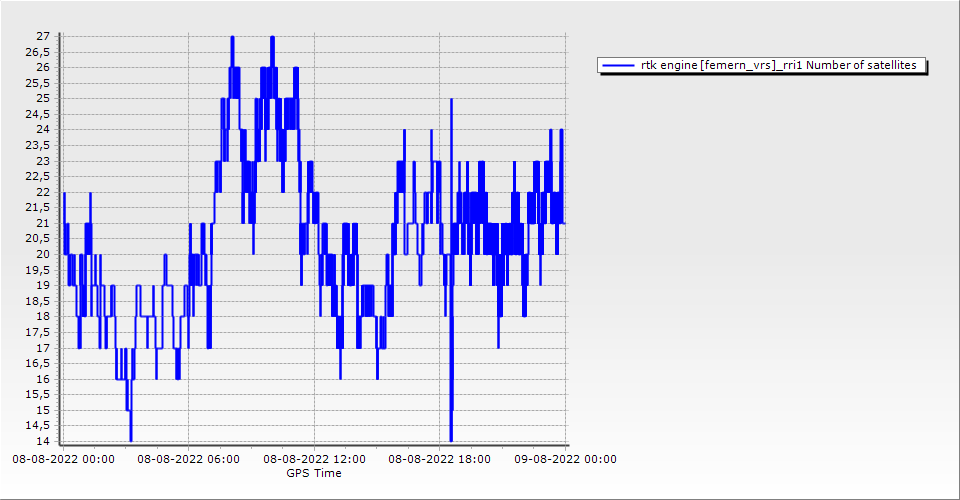Click the dip to 14 around 03:00
The height and width of the screenshot is (500, 960).
click(x=130, y=436)
